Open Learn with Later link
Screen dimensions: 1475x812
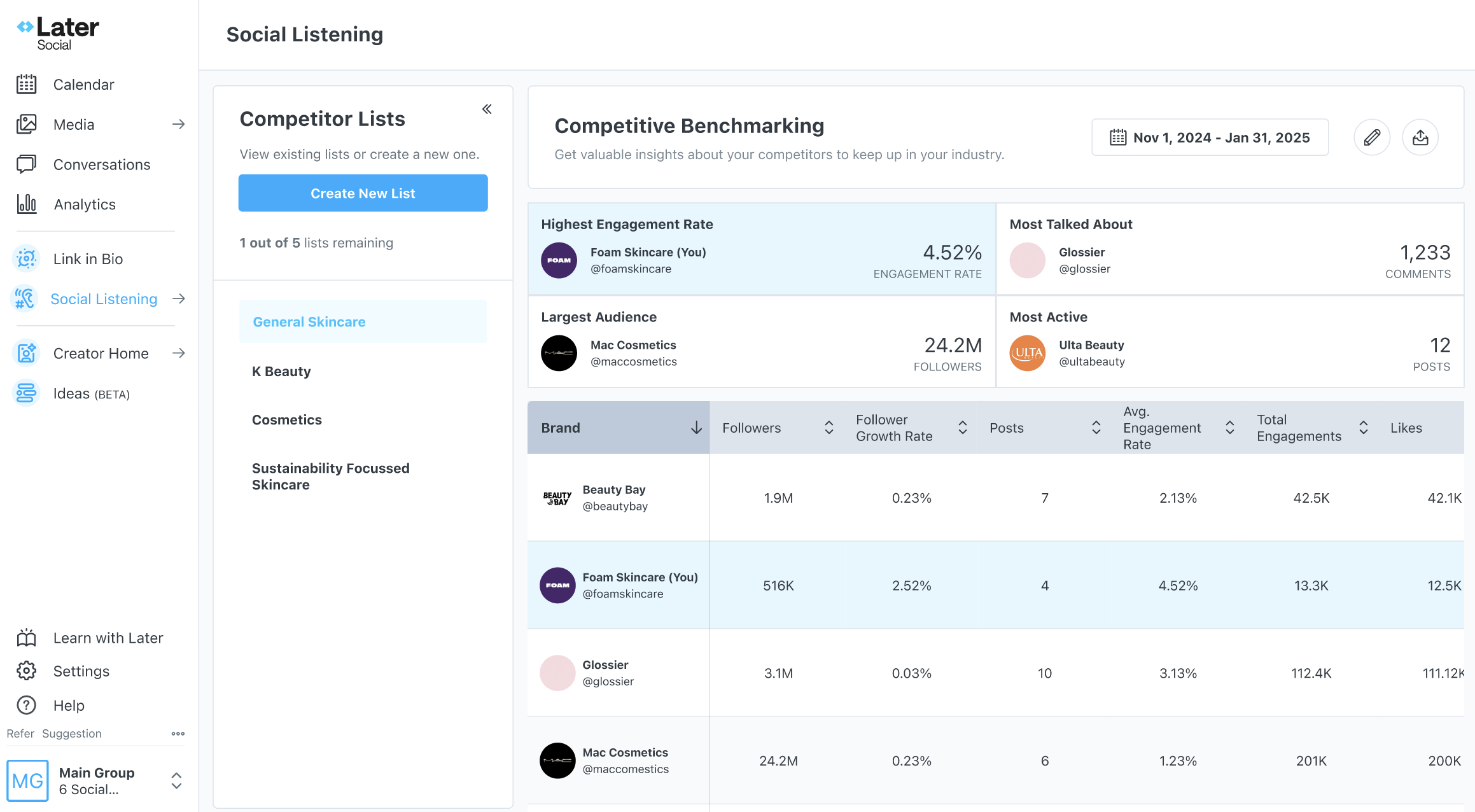pos(108,638)
